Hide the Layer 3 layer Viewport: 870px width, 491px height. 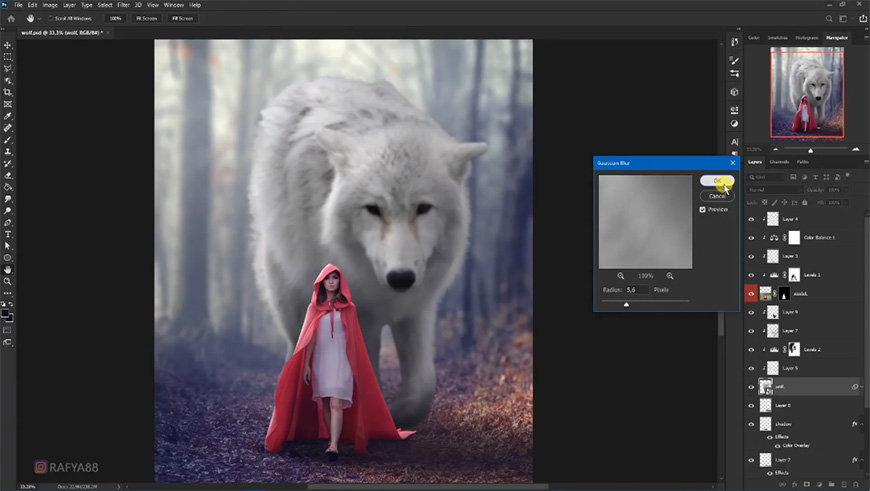(751, 256)
